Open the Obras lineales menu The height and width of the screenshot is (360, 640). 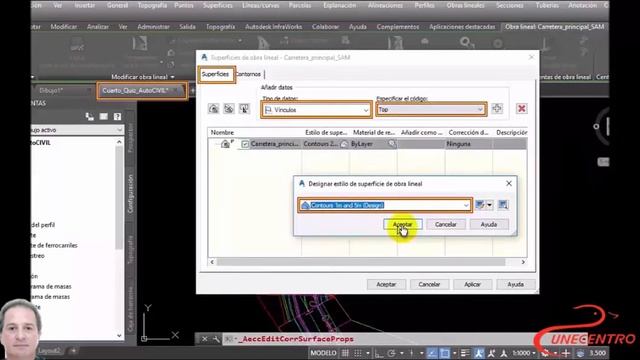point(465,5)
